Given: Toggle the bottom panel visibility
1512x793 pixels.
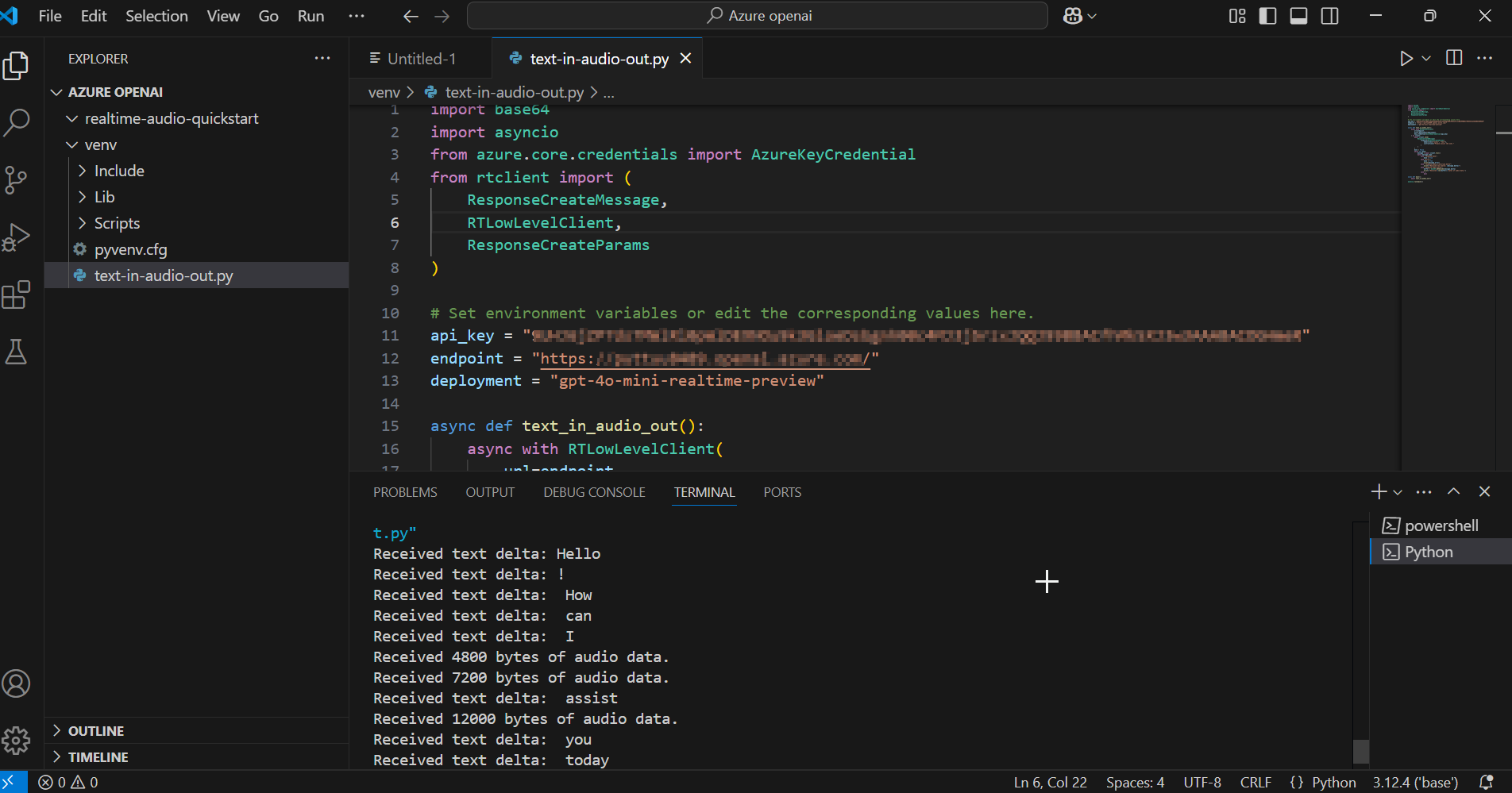Looking at the screenshot, I should pos(1299,16).
